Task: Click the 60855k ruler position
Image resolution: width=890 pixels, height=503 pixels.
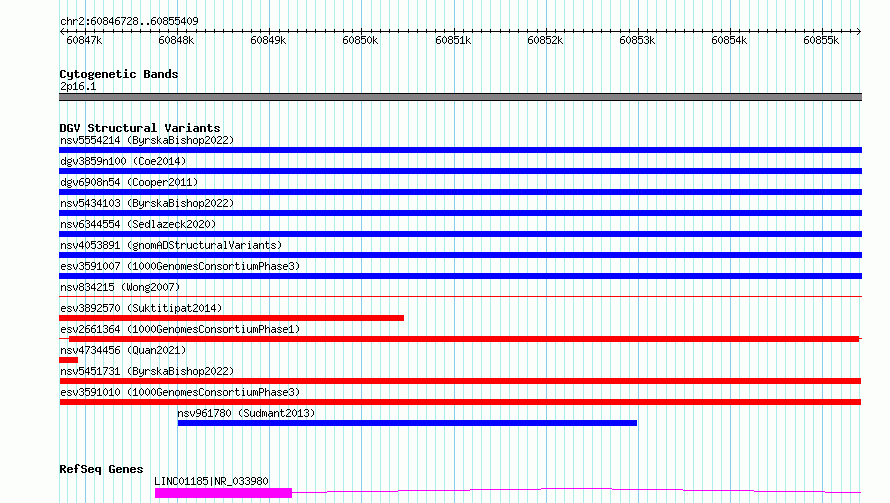Action: pyautogui.click(x=821, y=40)
